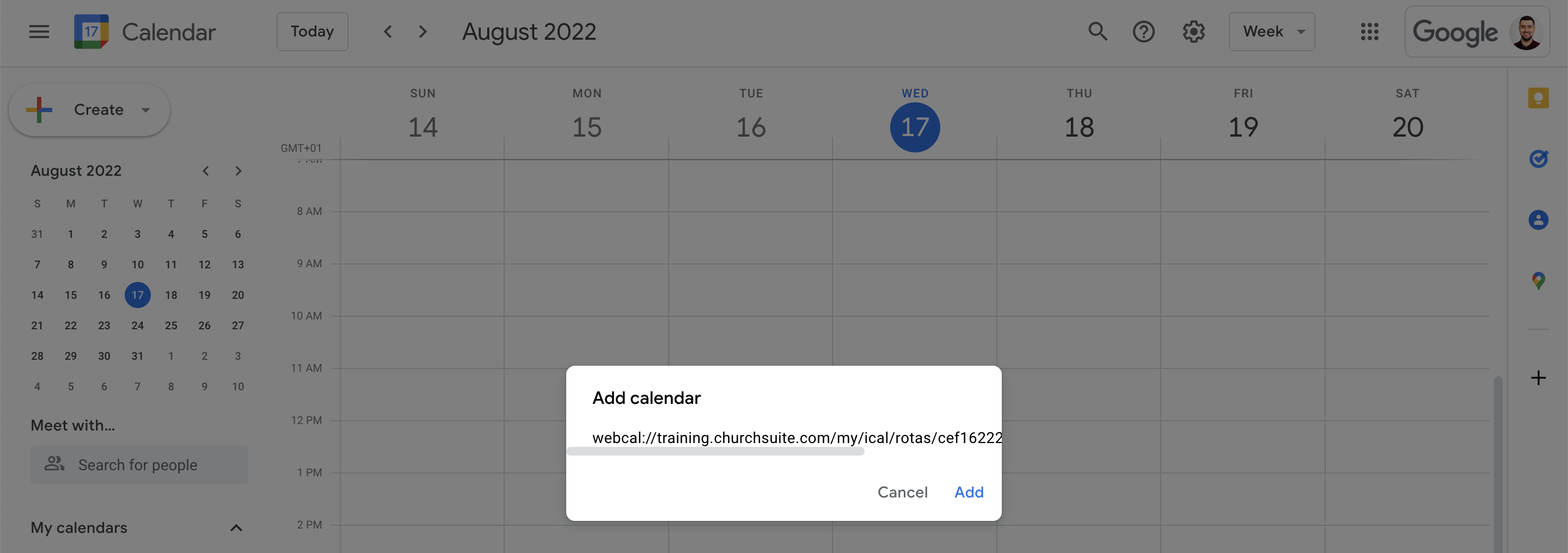Open the main menu hamburger icon

click(39, 32)
